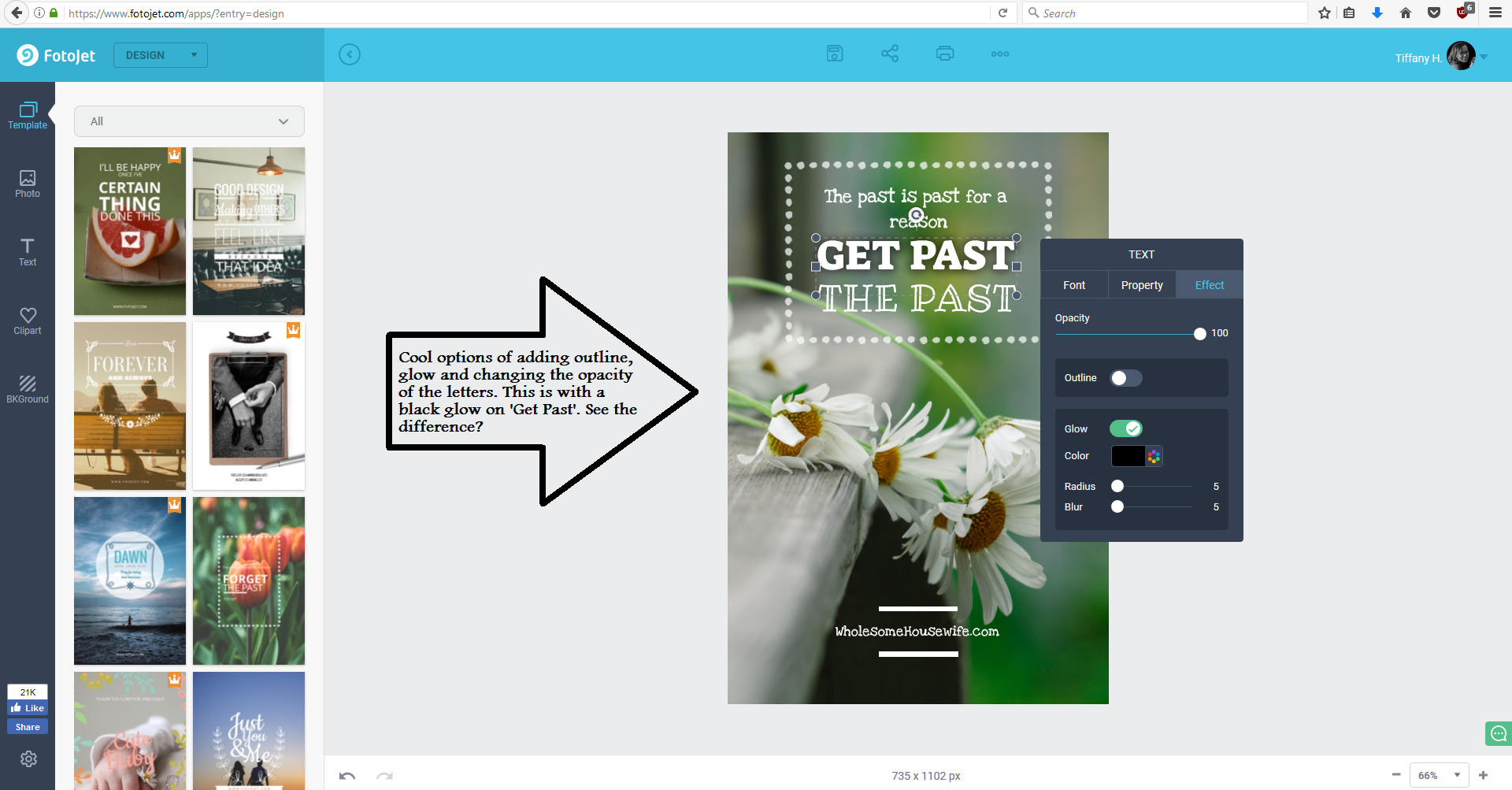Switch to the Property tab

(1142, 285)
